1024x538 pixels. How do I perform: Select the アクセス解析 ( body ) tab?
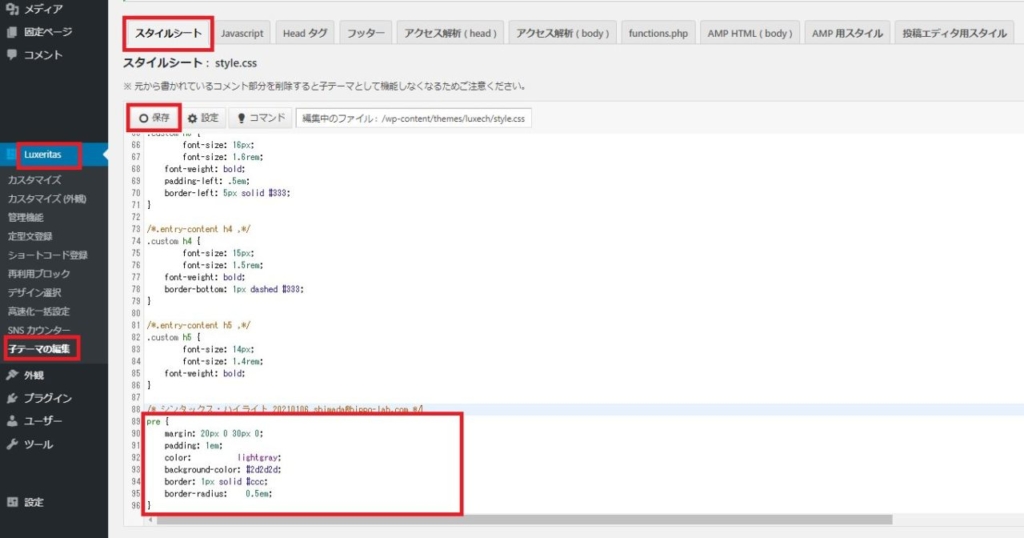(x=562, y=33)
